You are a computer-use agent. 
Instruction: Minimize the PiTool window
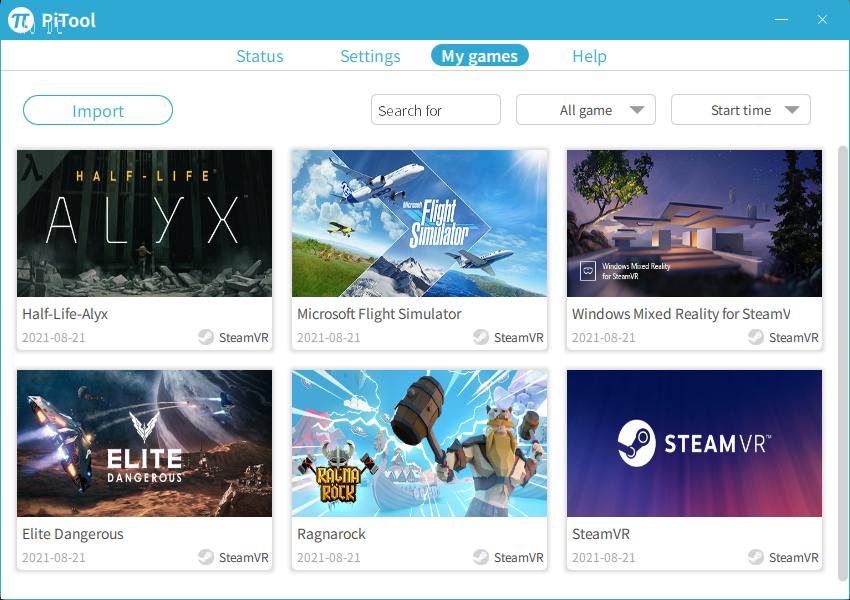pyautogui.click(x=781, y=20)
